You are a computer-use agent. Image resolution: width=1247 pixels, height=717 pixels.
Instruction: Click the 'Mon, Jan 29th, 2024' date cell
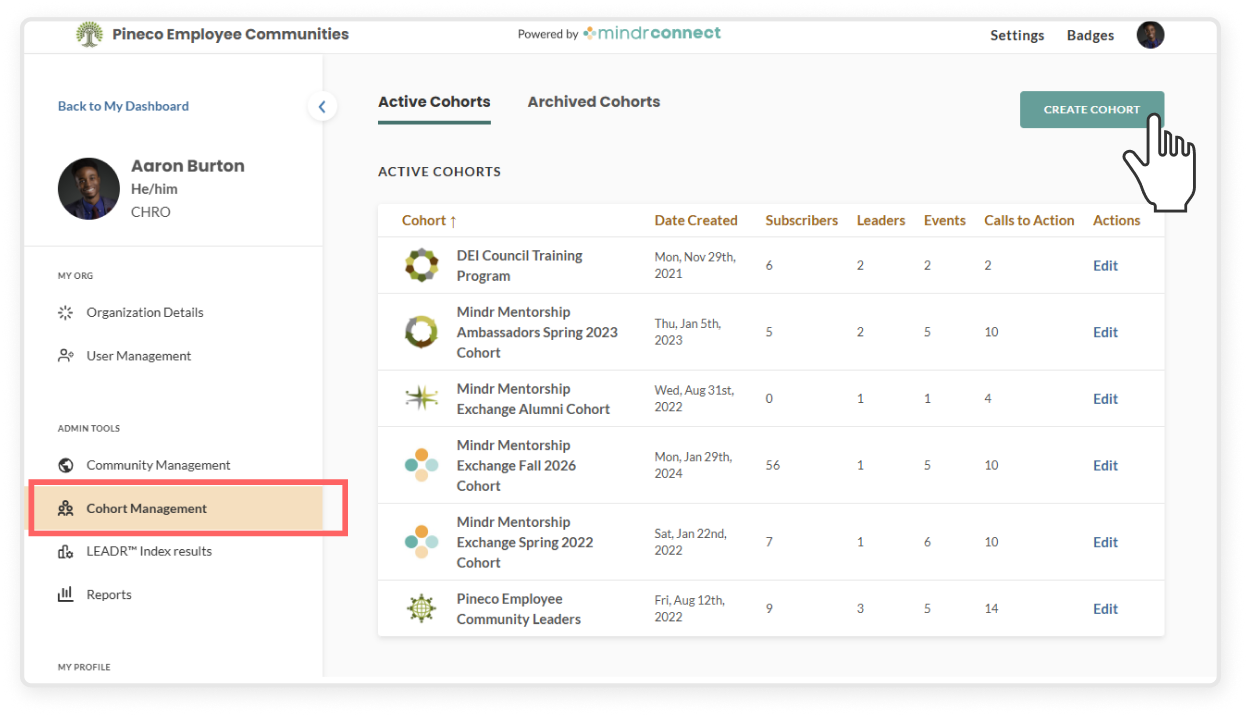pos(693,465)
